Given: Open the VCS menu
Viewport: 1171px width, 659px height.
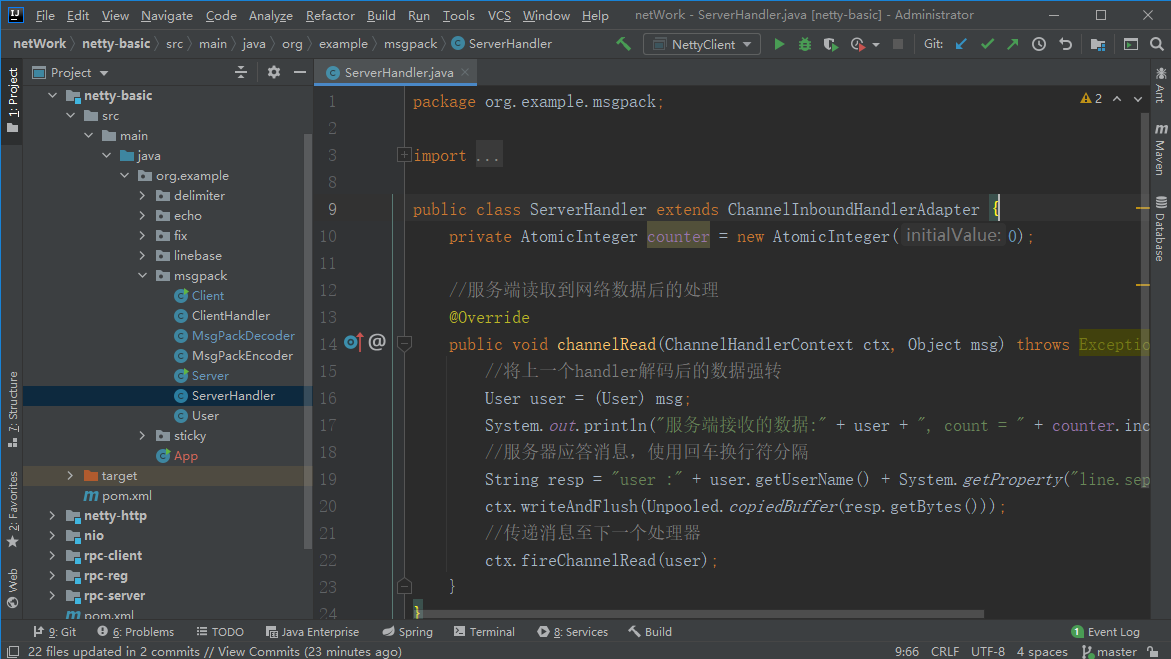Looking at the screenshot, I should coord(499,15).
